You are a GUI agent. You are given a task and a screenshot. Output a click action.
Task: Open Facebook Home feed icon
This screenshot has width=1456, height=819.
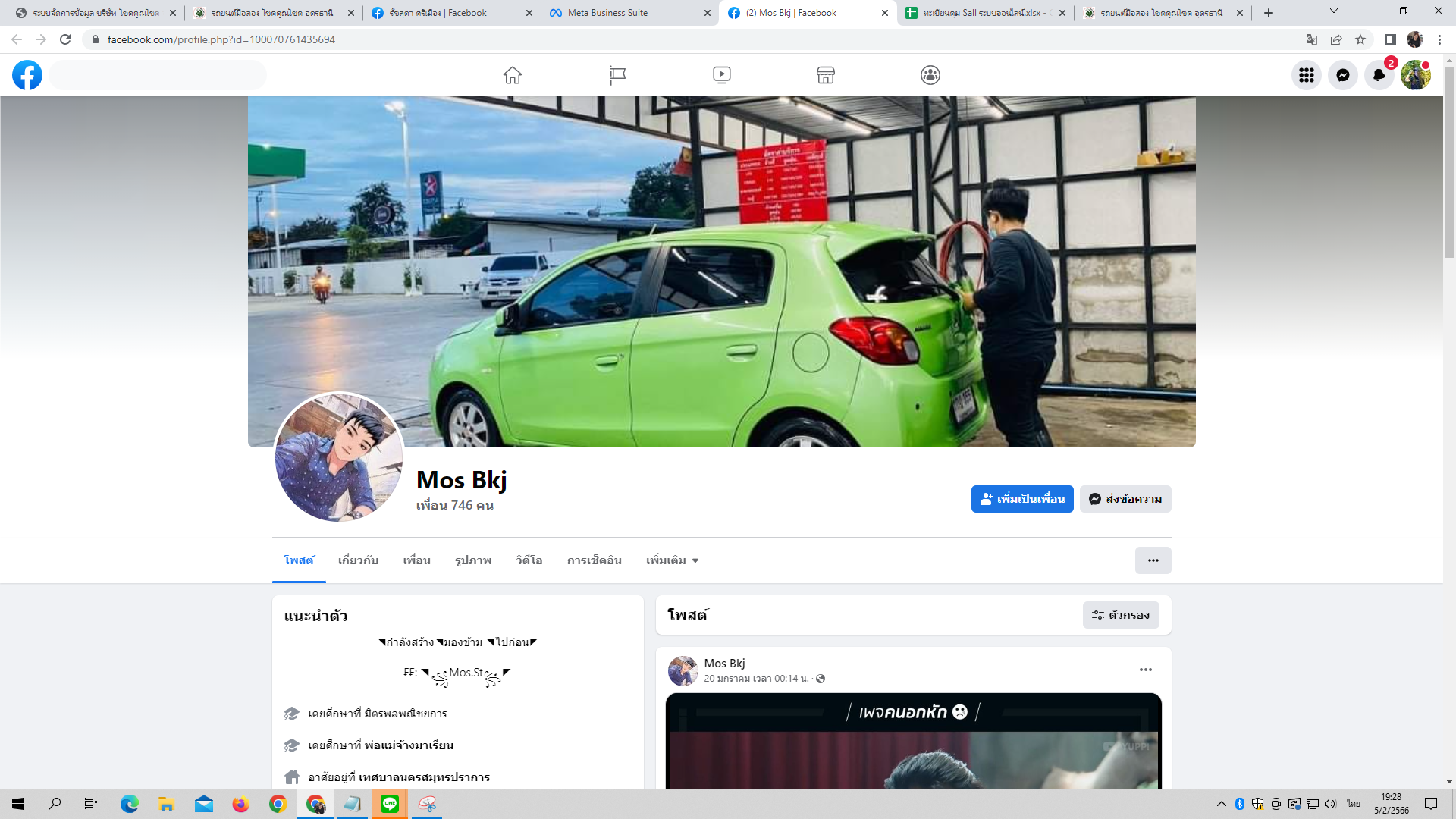click(513, 75)
